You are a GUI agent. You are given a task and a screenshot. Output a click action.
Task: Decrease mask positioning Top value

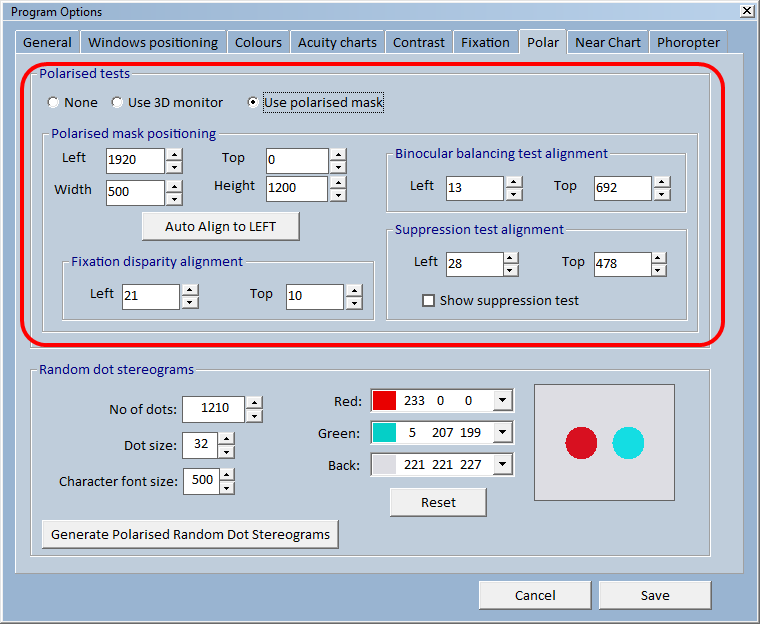pos(338,167)
